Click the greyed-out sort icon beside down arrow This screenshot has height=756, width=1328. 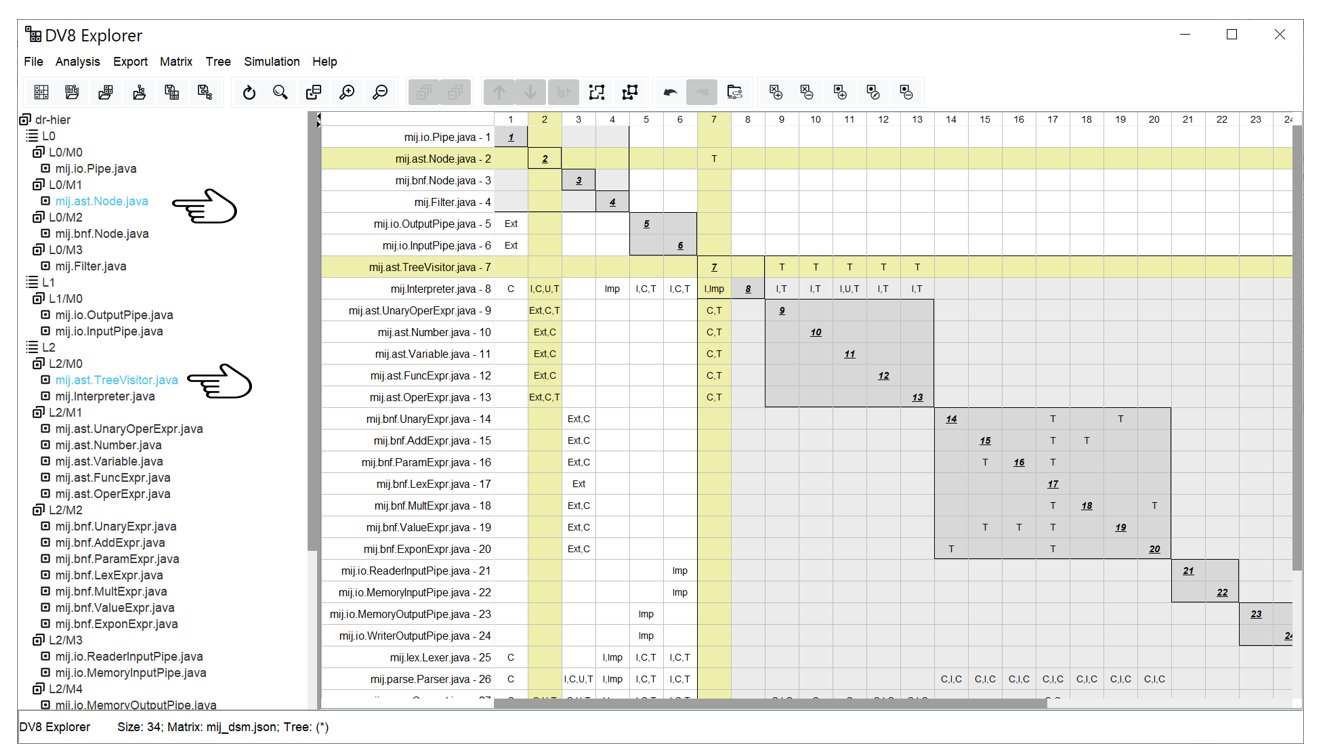(x=563, y=92)
